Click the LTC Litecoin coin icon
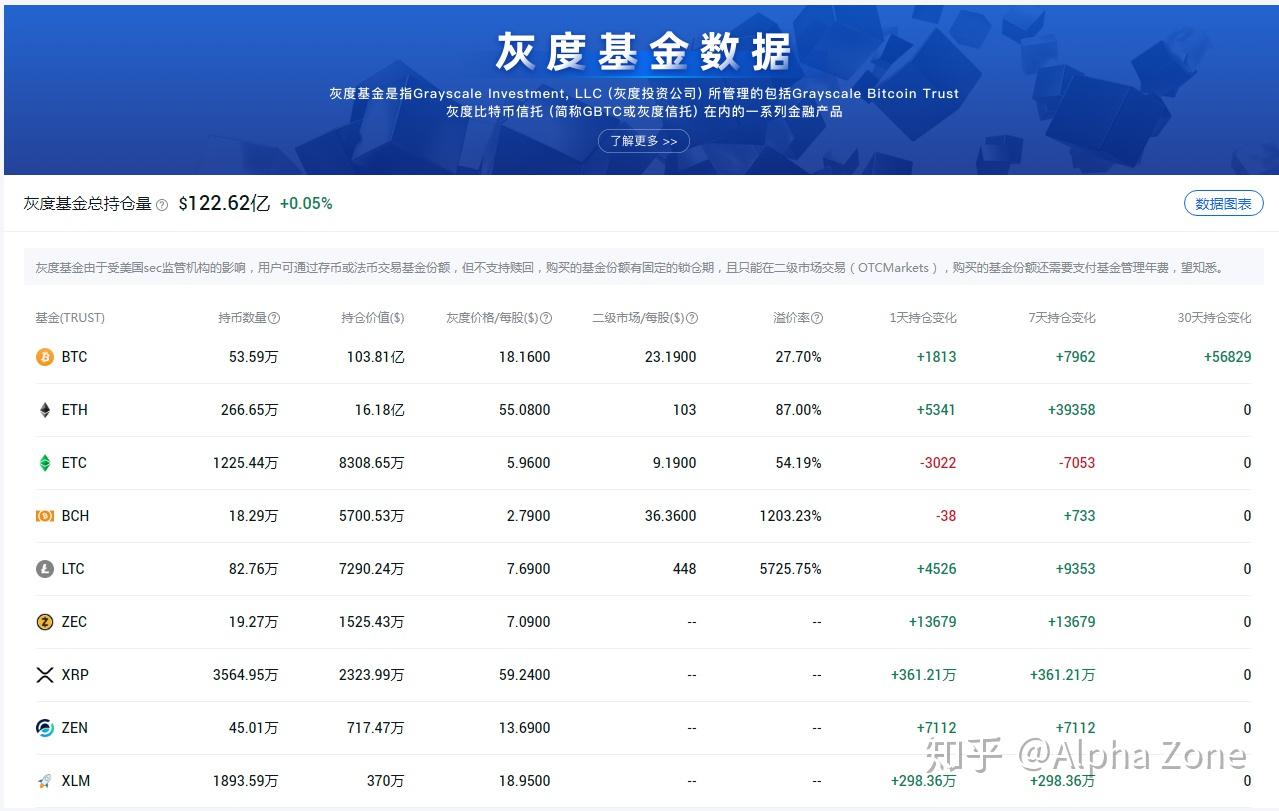The width and height of the screenshot is (1279, 811). [44, 568]
